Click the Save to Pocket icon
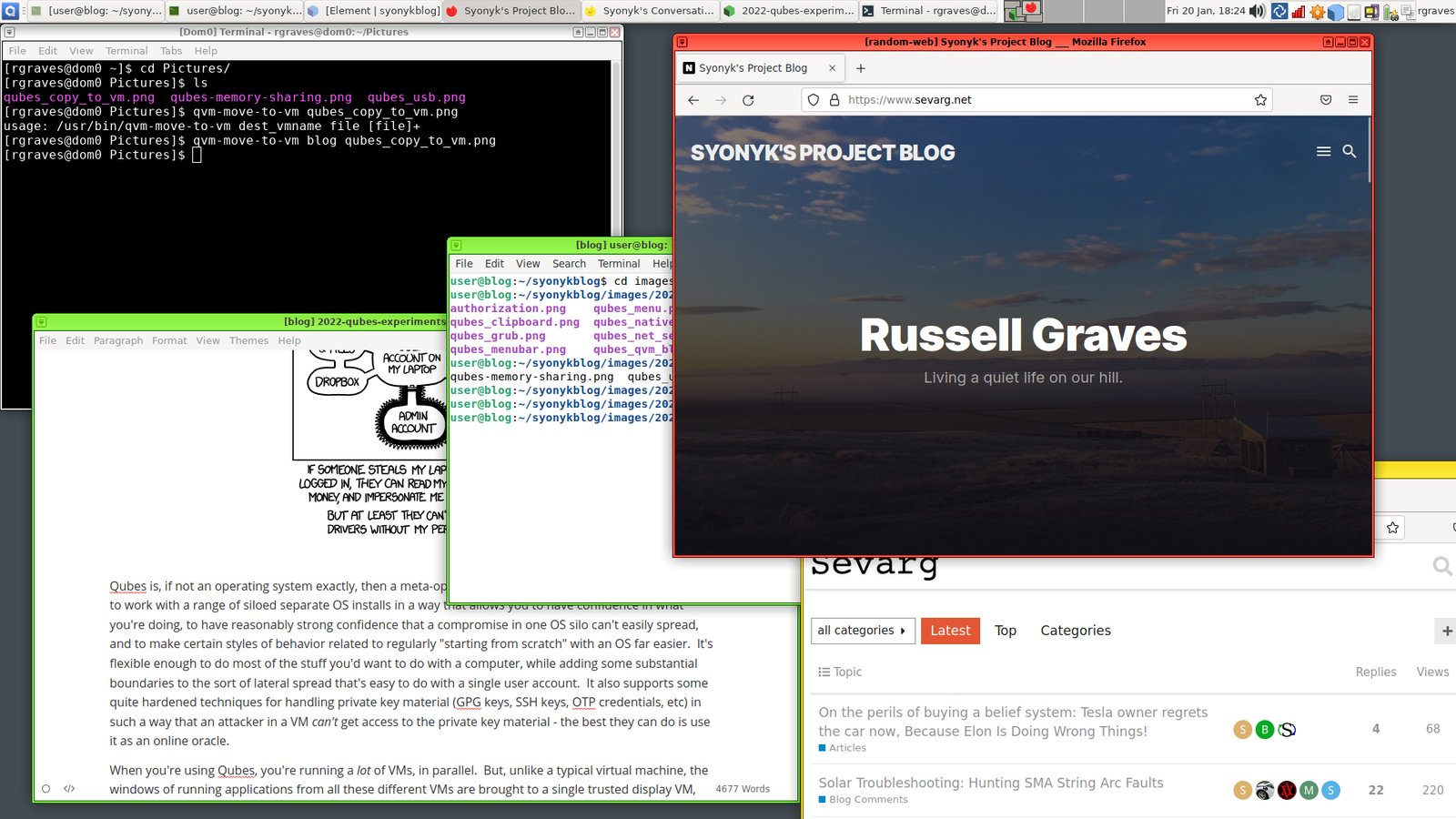This screenshot has width=1456, height=819. [1326, 100]
